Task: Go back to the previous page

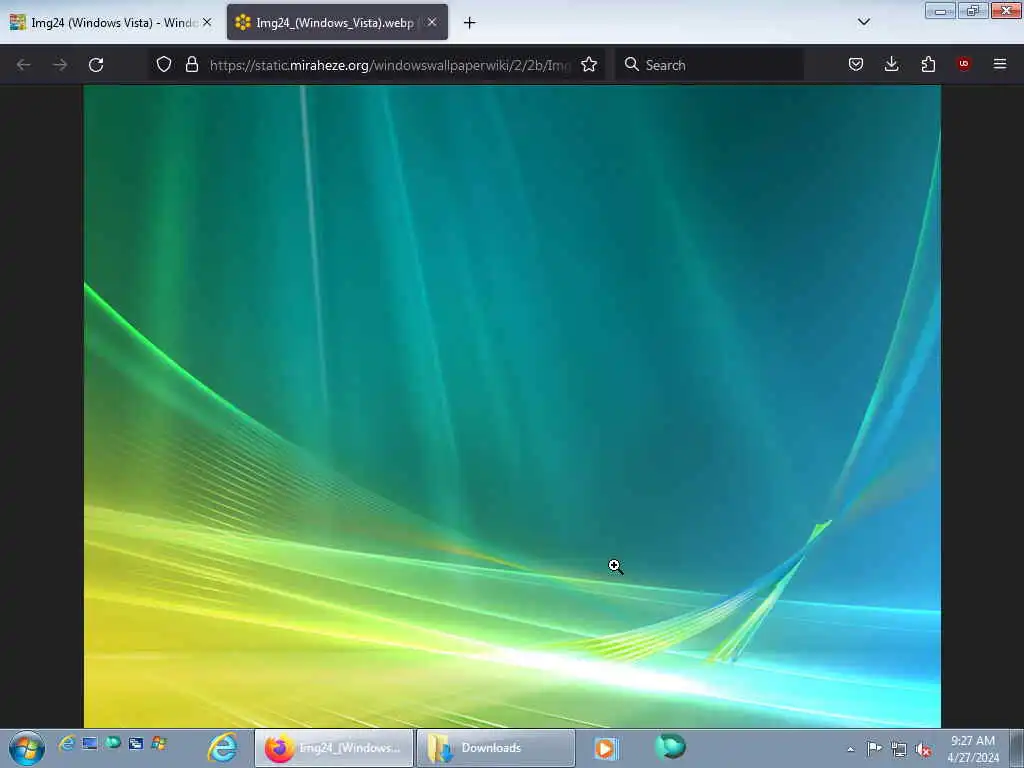Action: pos(24,65)
